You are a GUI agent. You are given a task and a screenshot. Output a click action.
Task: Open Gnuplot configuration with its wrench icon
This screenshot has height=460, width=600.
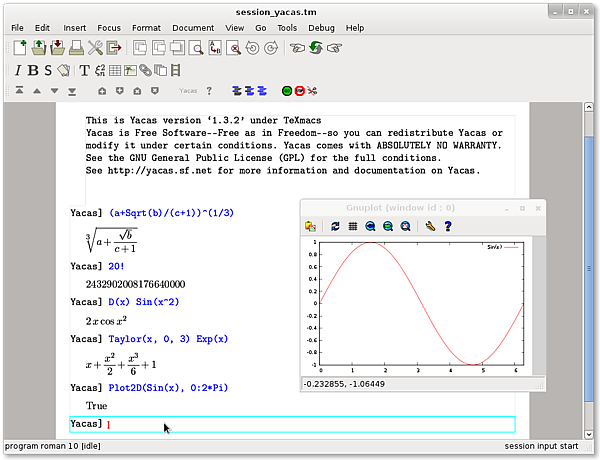430,227
